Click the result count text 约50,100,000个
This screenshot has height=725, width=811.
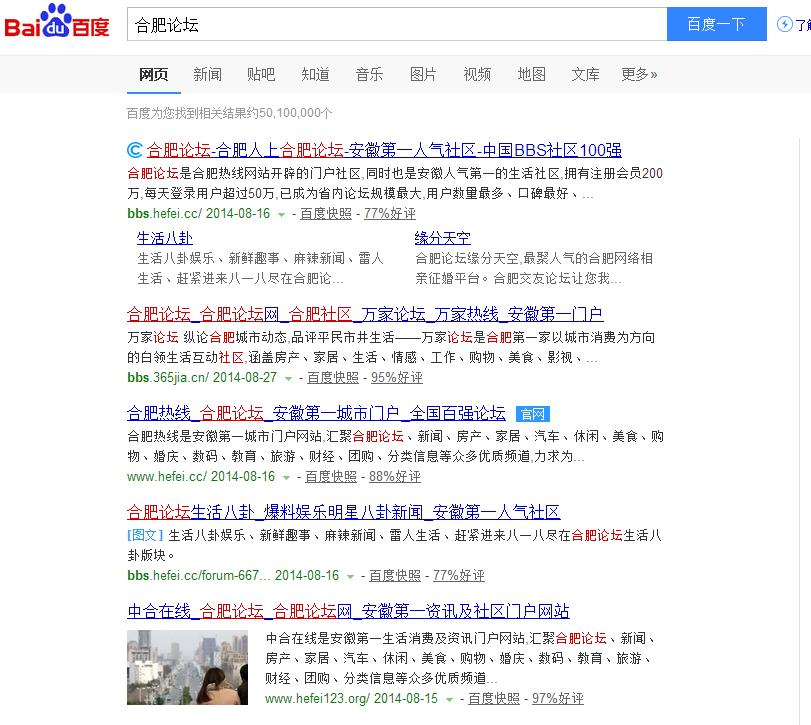[290, 113]
